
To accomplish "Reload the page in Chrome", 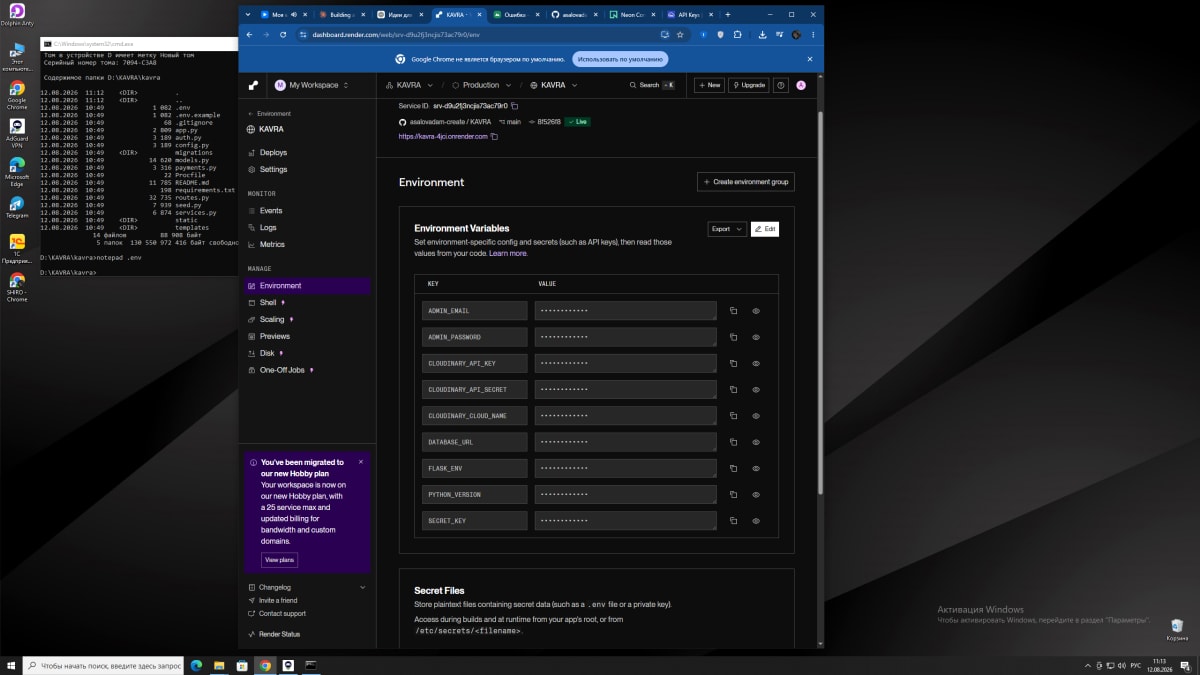I will pos(283,34).
